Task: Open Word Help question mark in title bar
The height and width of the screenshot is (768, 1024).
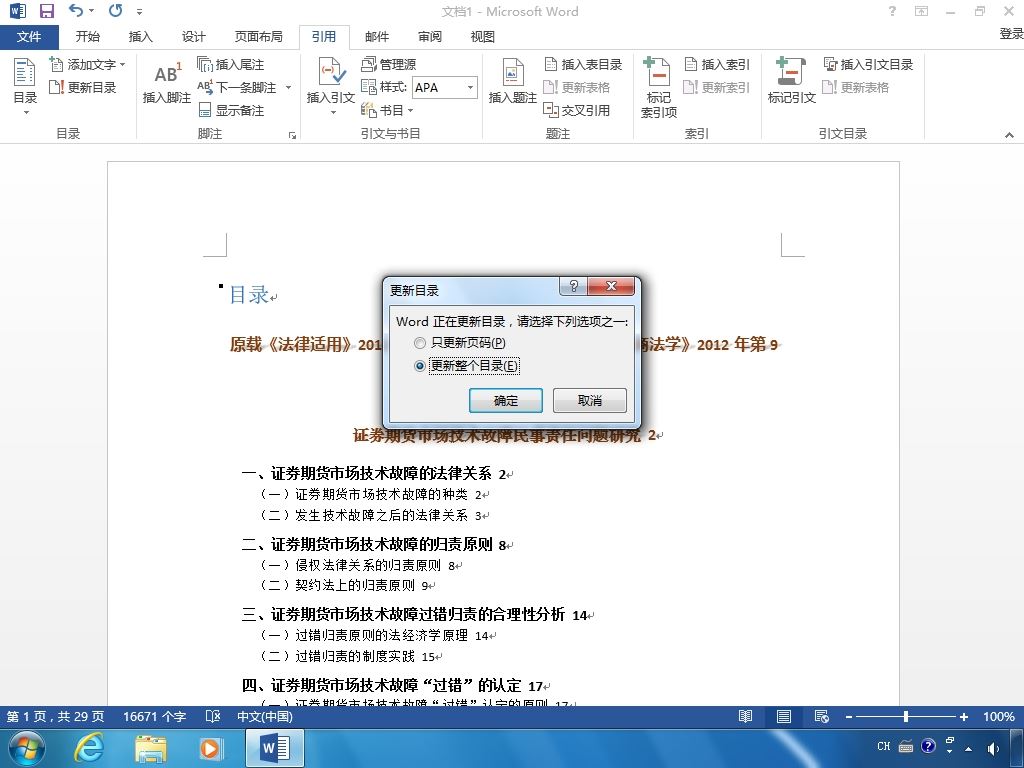Action: [x=892, y=11]
